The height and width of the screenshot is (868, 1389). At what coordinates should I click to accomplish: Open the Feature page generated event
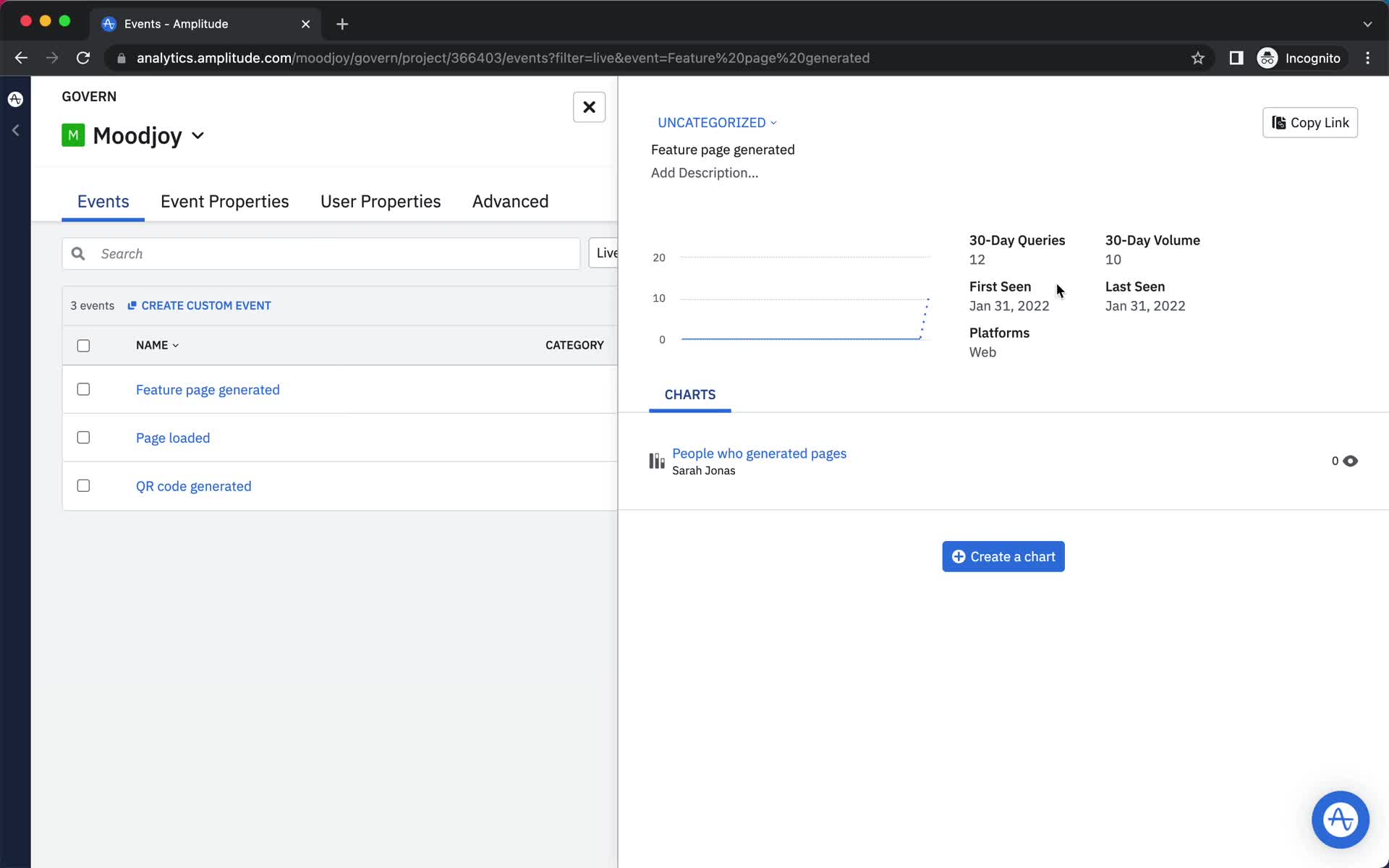(208, 390)
